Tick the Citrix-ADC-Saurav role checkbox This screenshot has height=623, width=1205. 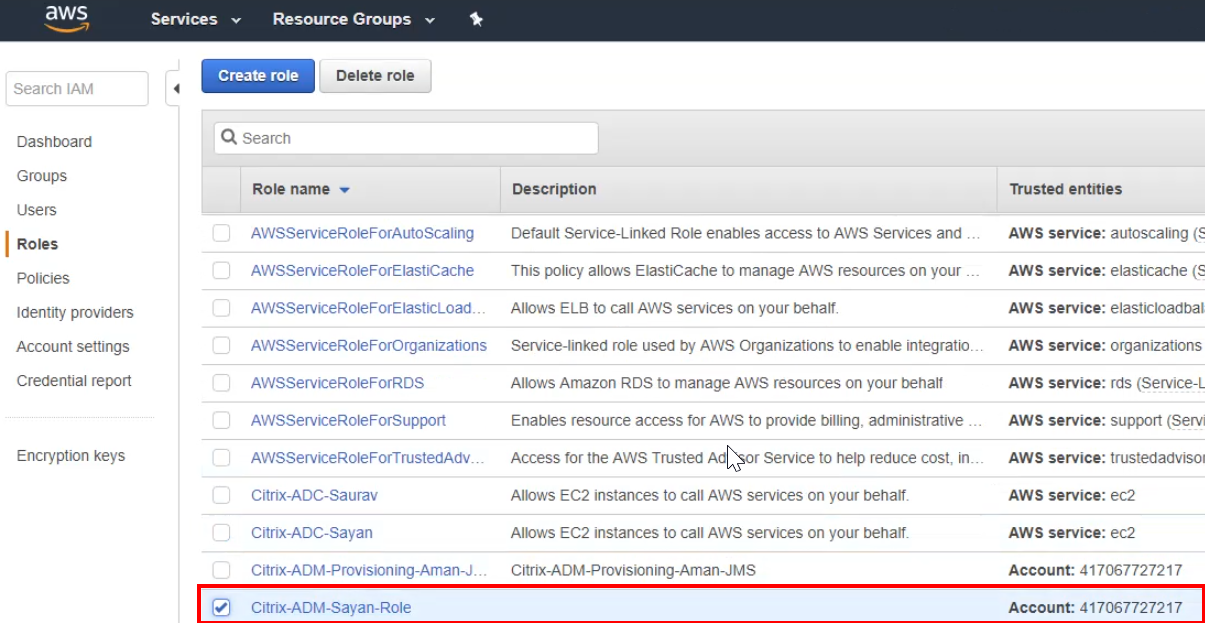(221, 495)
